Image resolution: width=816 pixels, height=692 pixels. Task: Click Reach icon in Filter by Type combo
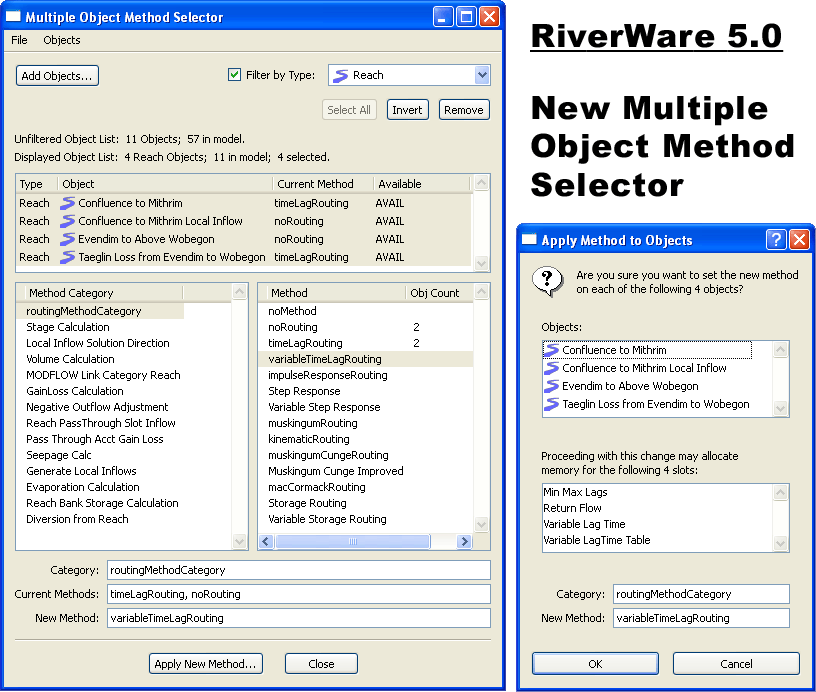pyautogui.click(x=341, y=75)
